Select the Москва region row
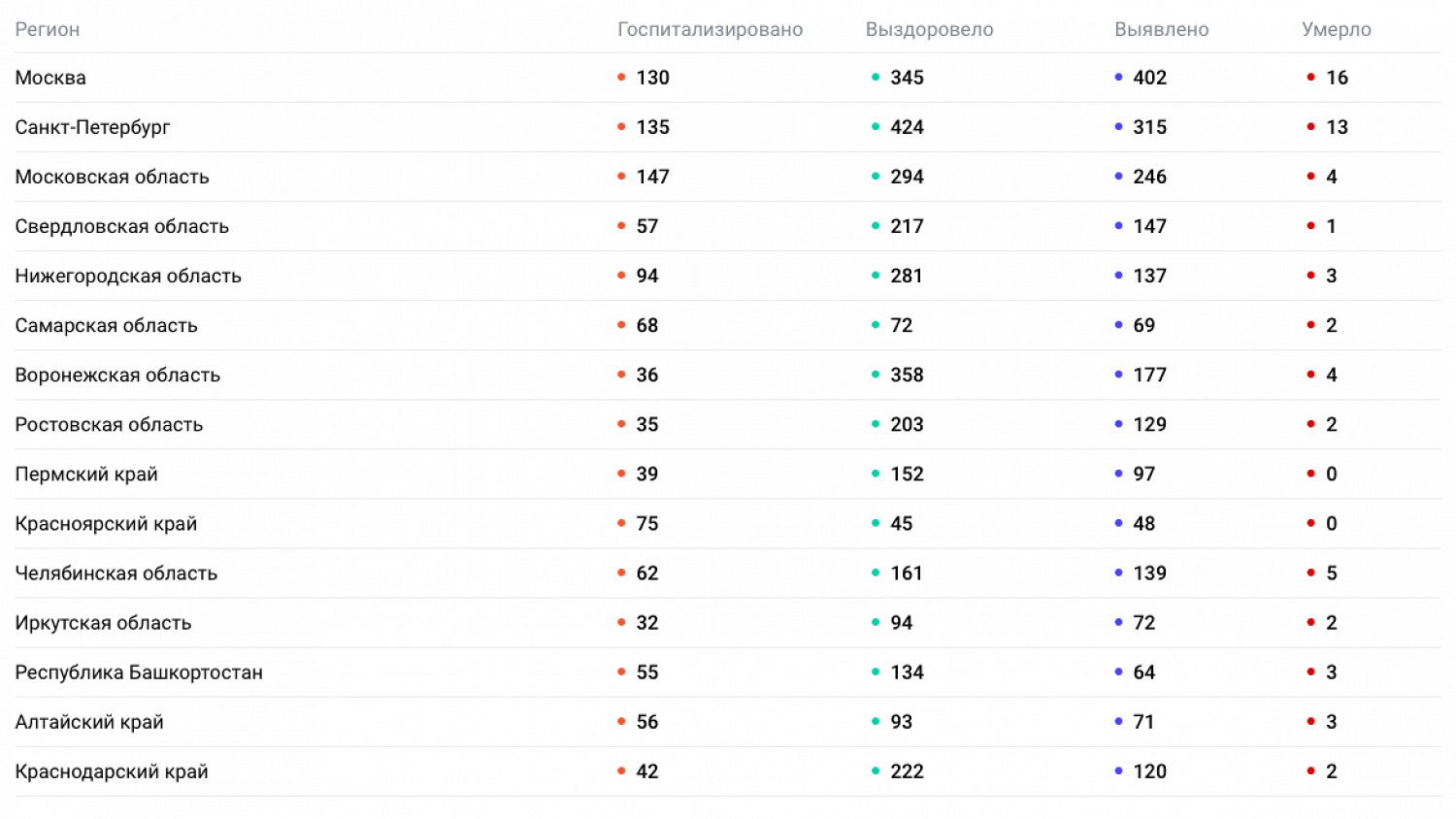The width and height of the screenshot is (1456, 819). (x=50, y=78)
